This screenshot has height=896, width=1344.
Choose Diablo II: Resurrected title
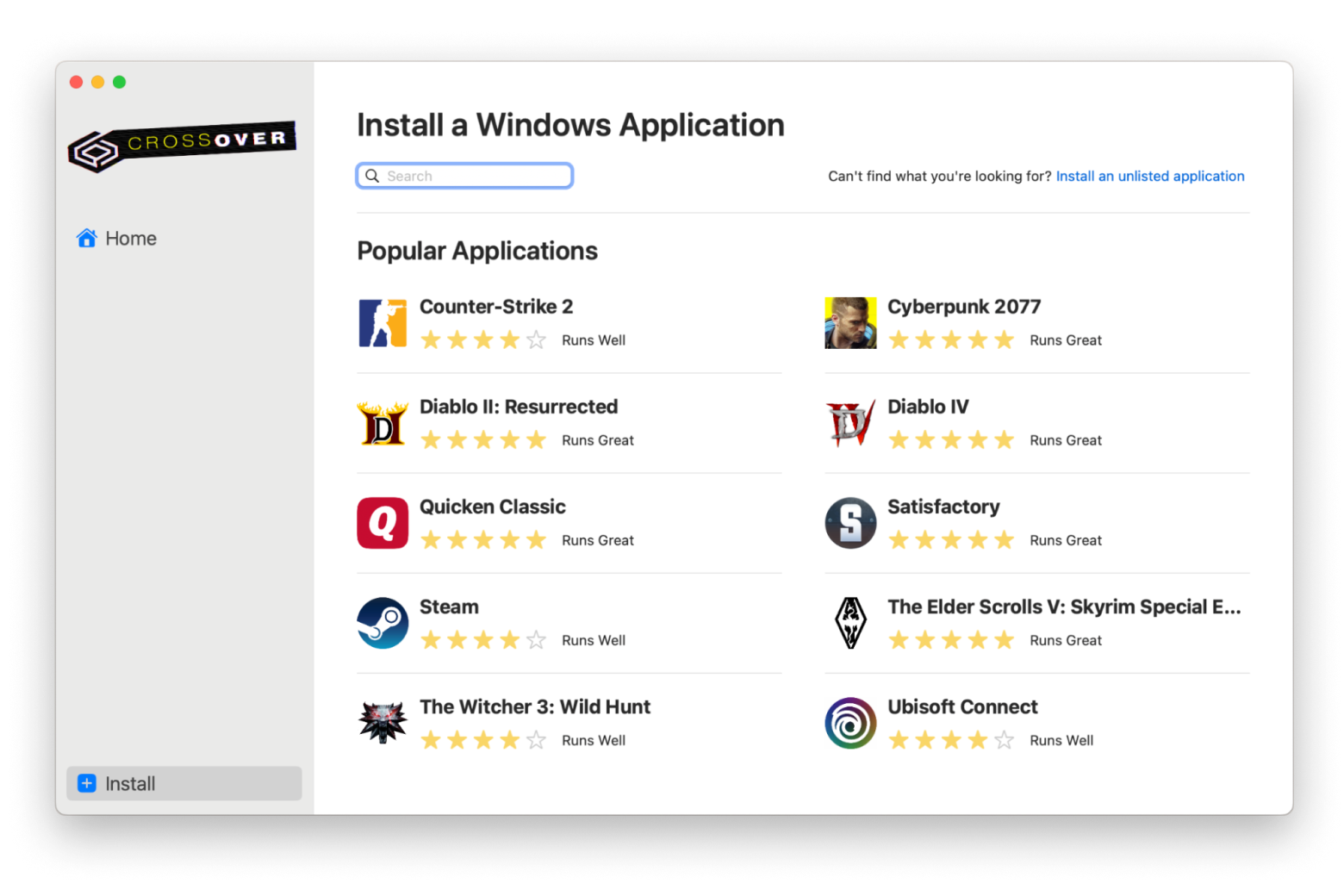[519, 407]
